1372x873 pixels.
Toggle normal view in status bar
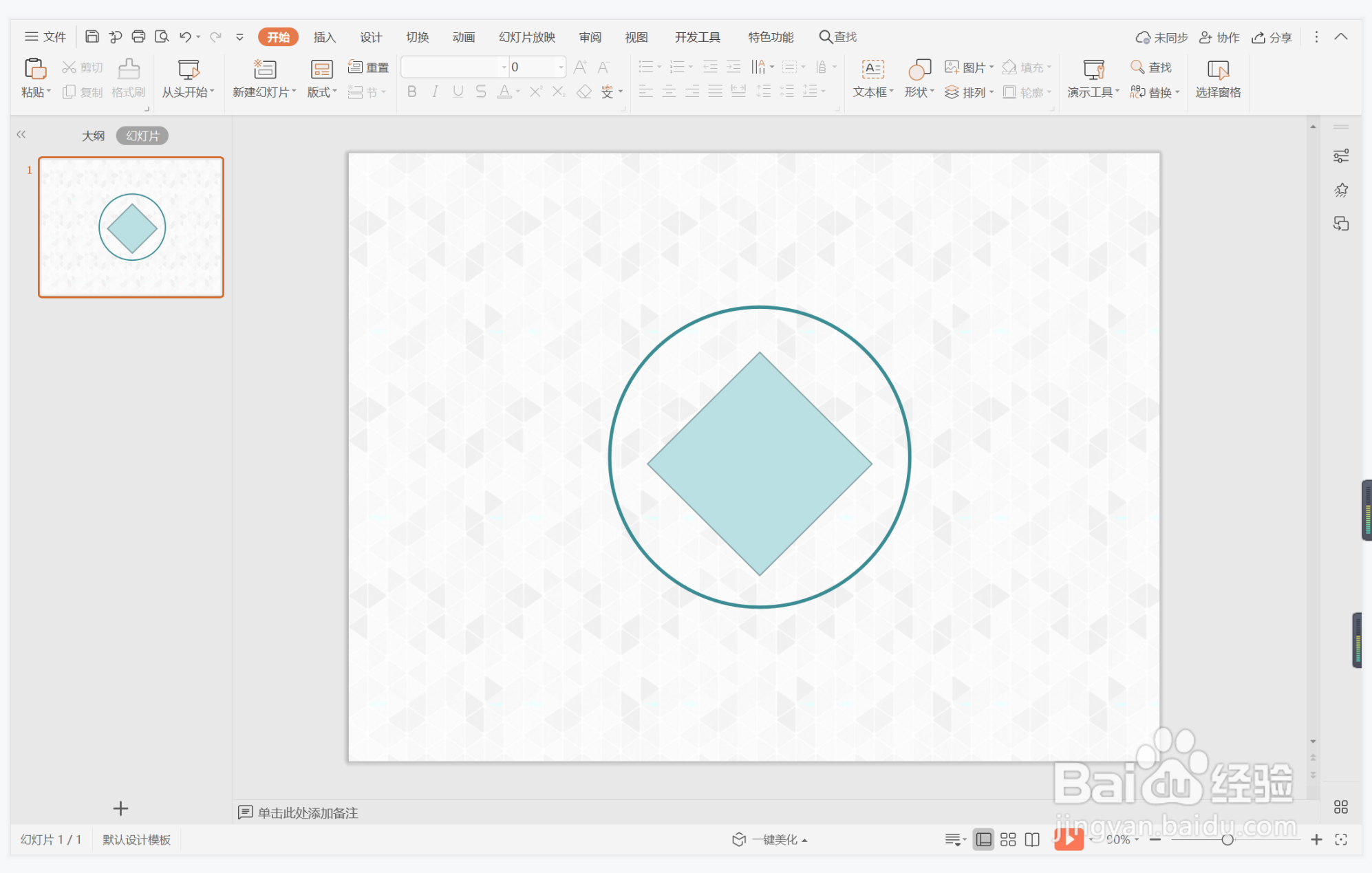click(983, 839)
